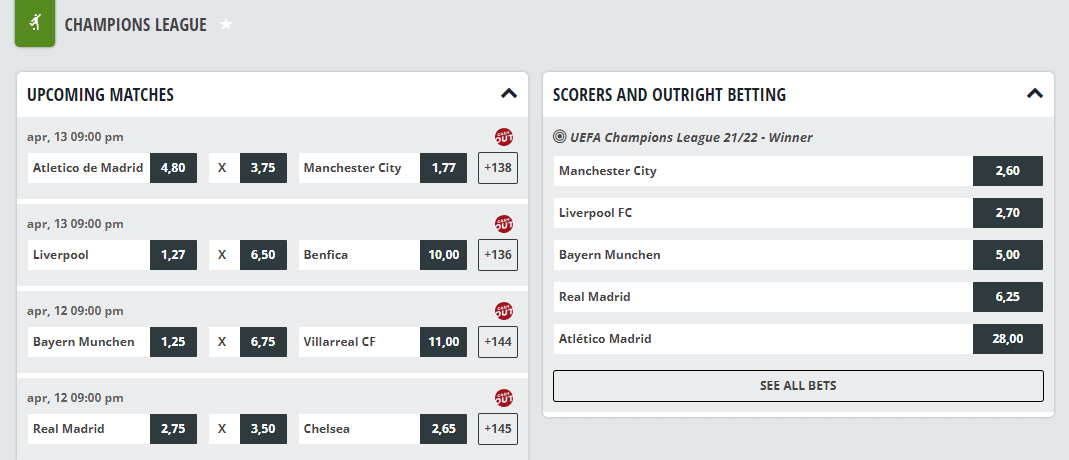
Task: Open +138 more markets for Atletico match
Action: (498, 168)
